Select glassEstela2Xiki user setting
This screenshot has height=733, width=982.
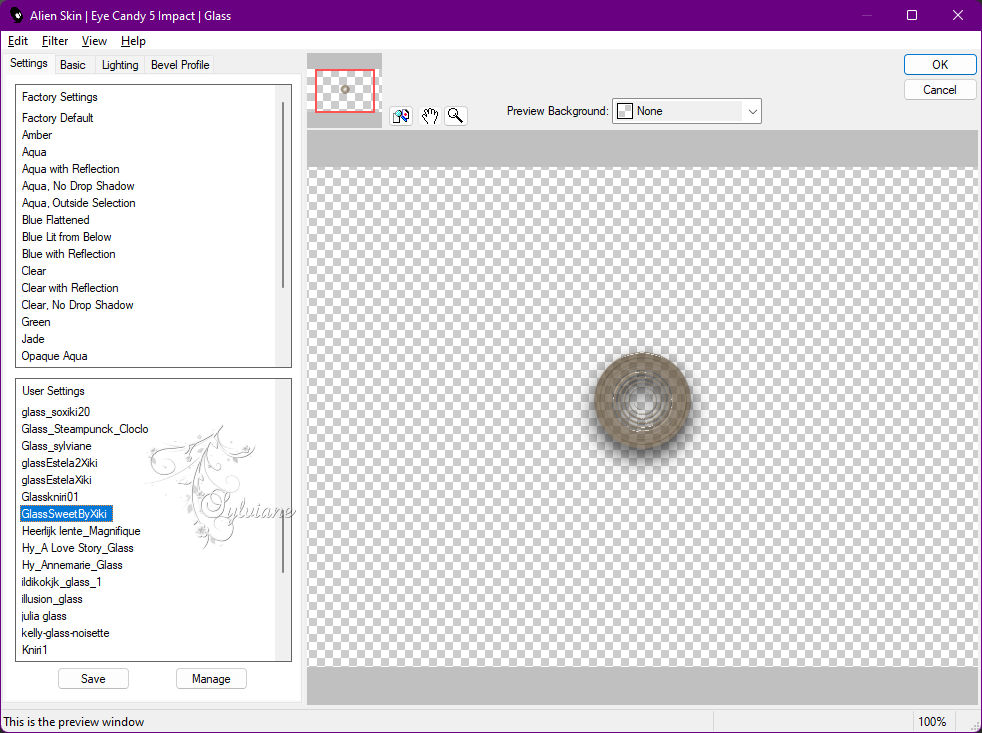point(59,462)
